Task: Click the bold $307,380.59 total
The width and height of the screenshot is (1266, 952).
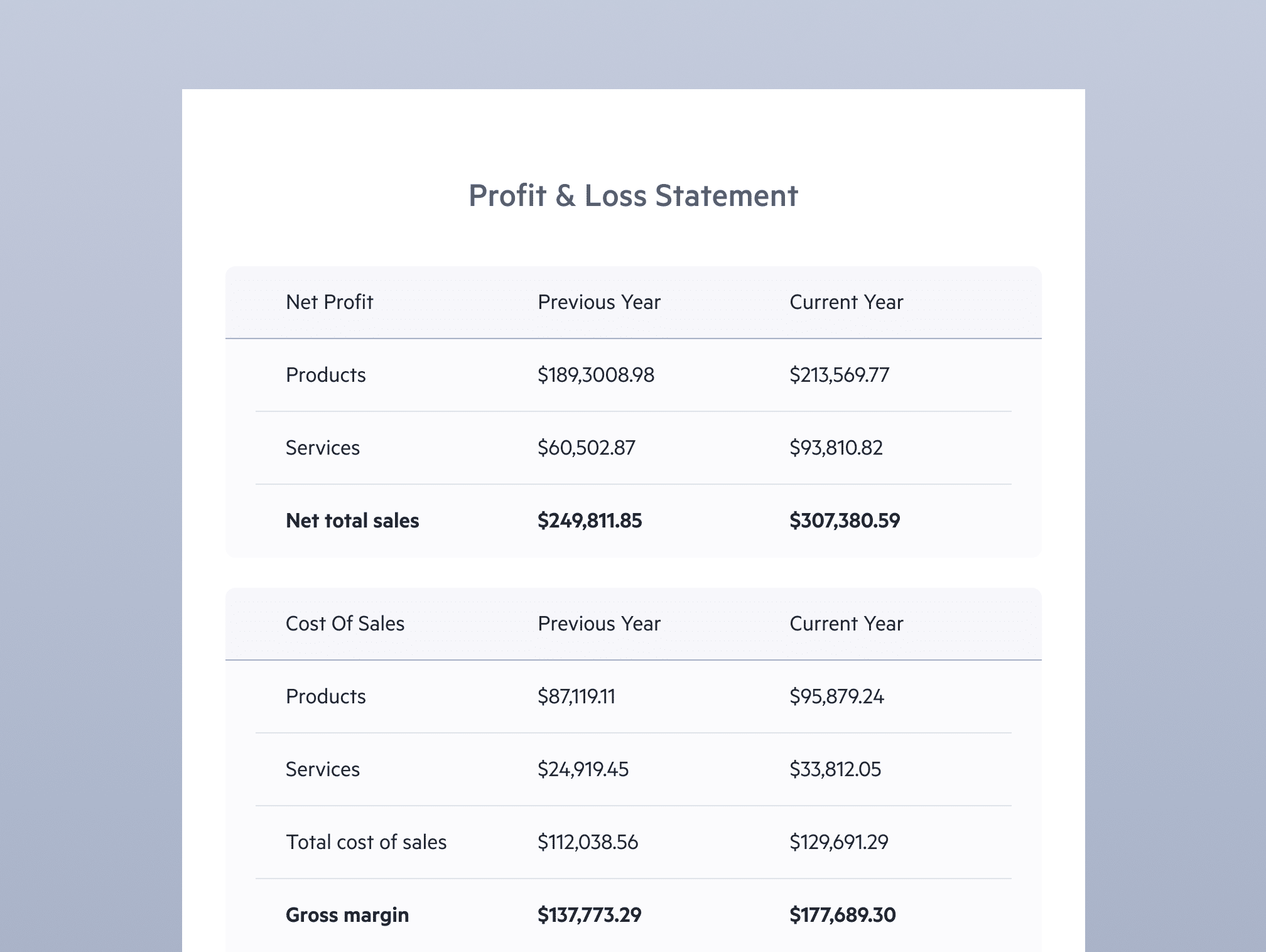Action: (845, 521)
